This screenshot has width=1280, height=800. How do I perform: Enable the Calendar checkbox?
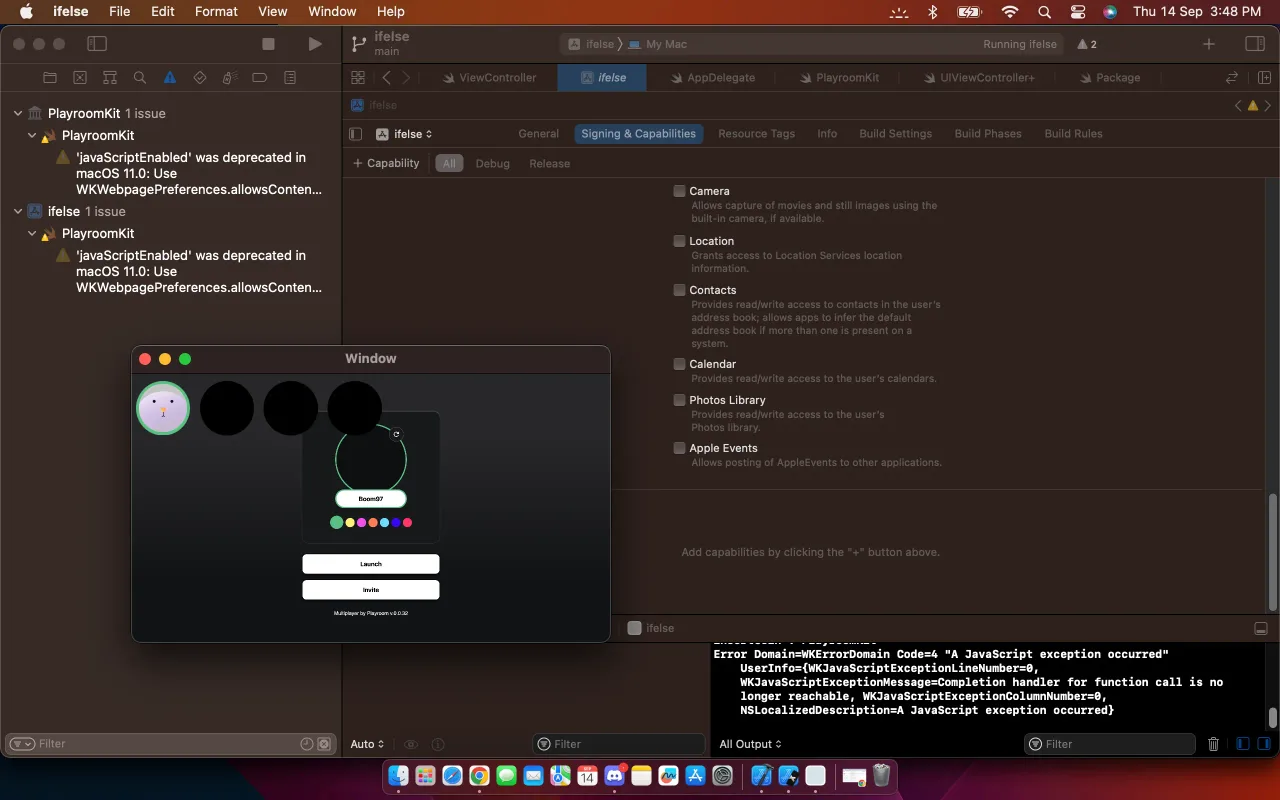679,364
